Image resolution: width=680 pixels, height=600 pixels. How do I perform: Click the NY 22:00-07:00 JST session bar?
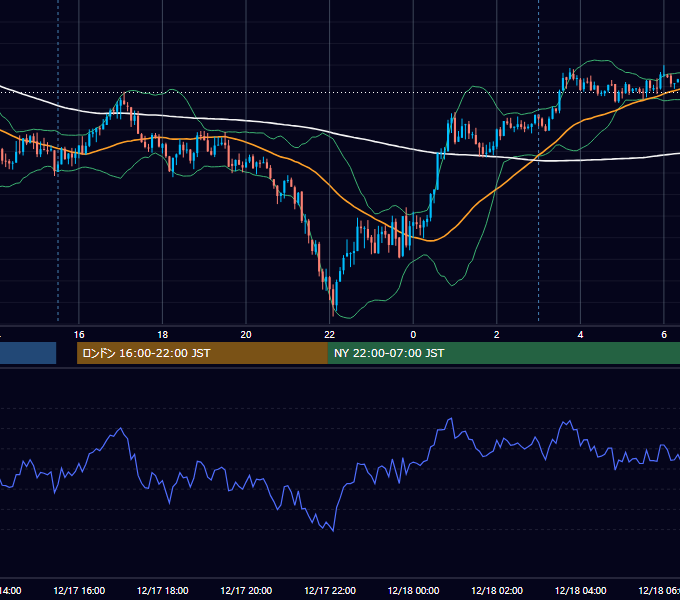click(503, 353)
